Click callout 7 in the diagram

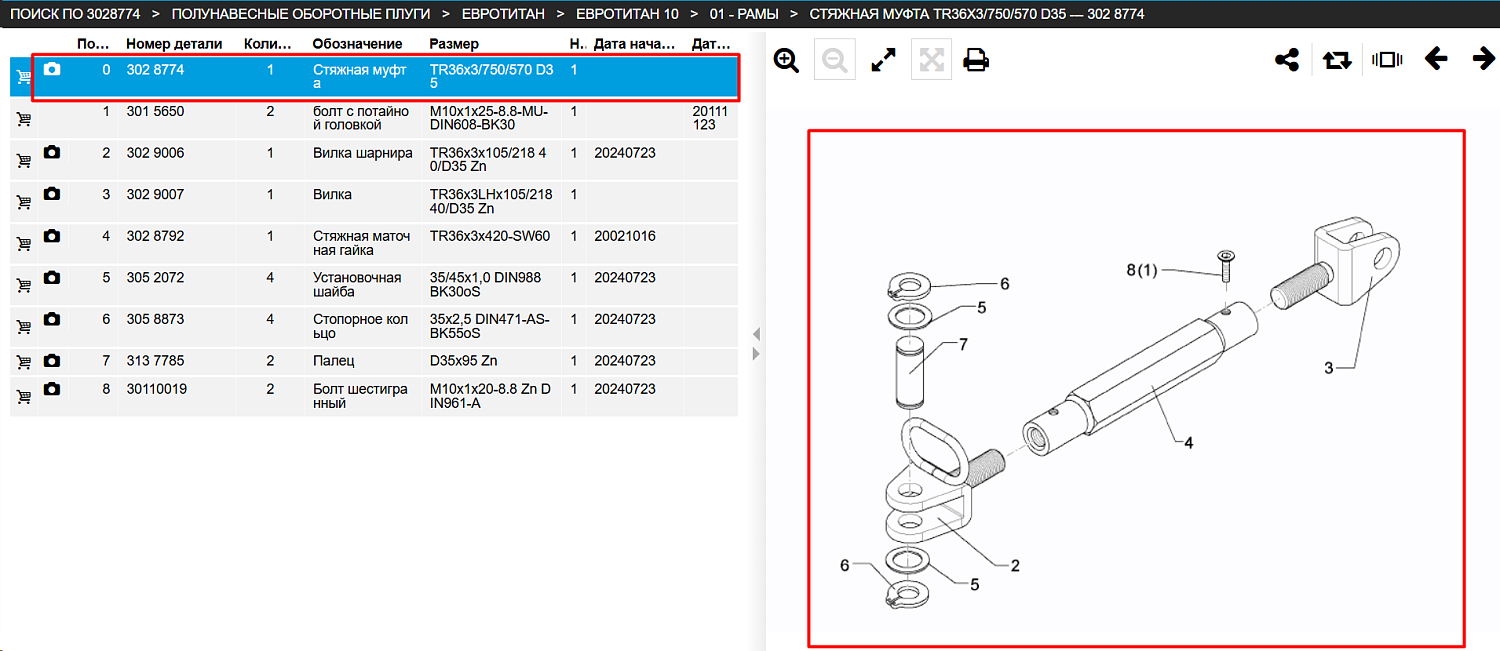tap(963, 345)
